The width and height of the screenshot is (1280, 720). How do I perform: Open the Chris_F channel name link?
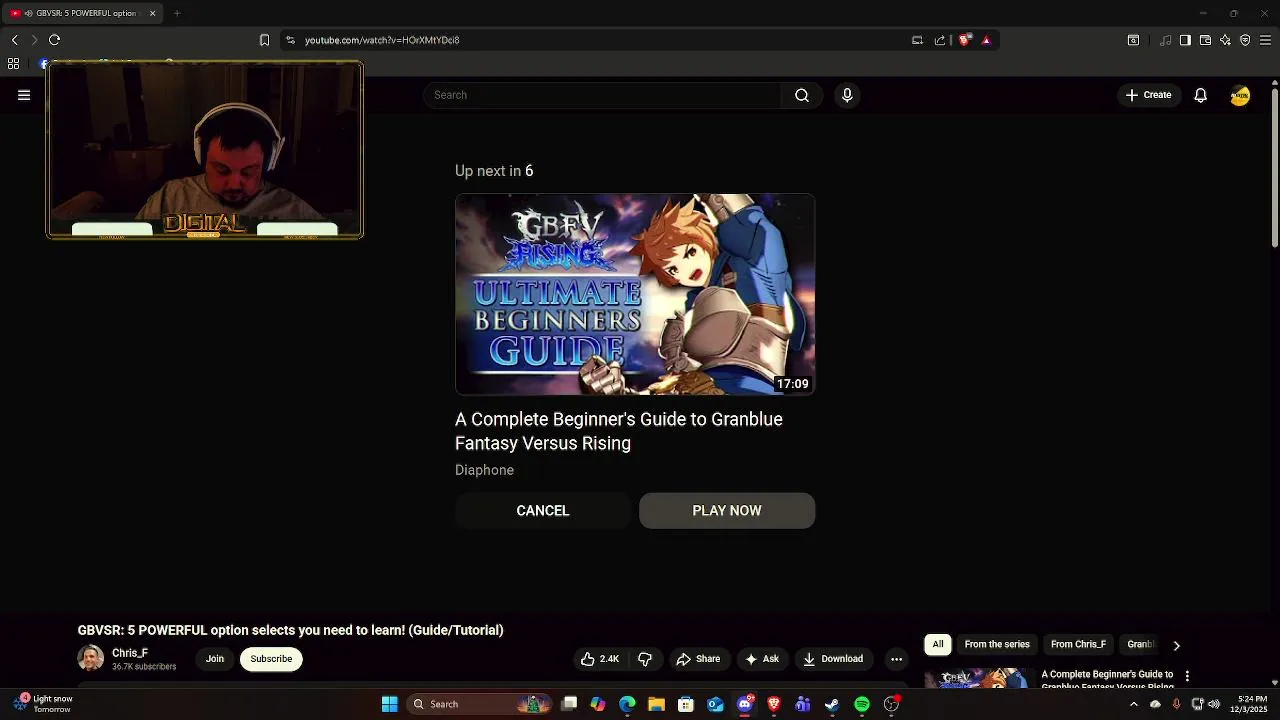pyautogui.click(x=130, y=653)
